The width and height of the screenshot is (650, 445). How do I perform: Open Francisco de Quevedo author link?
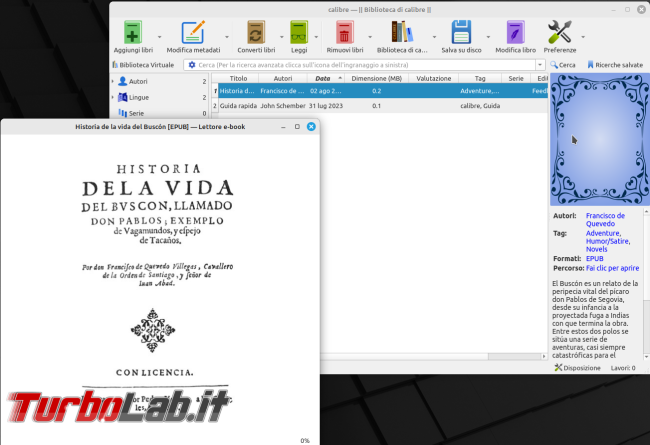pos(605,220)
